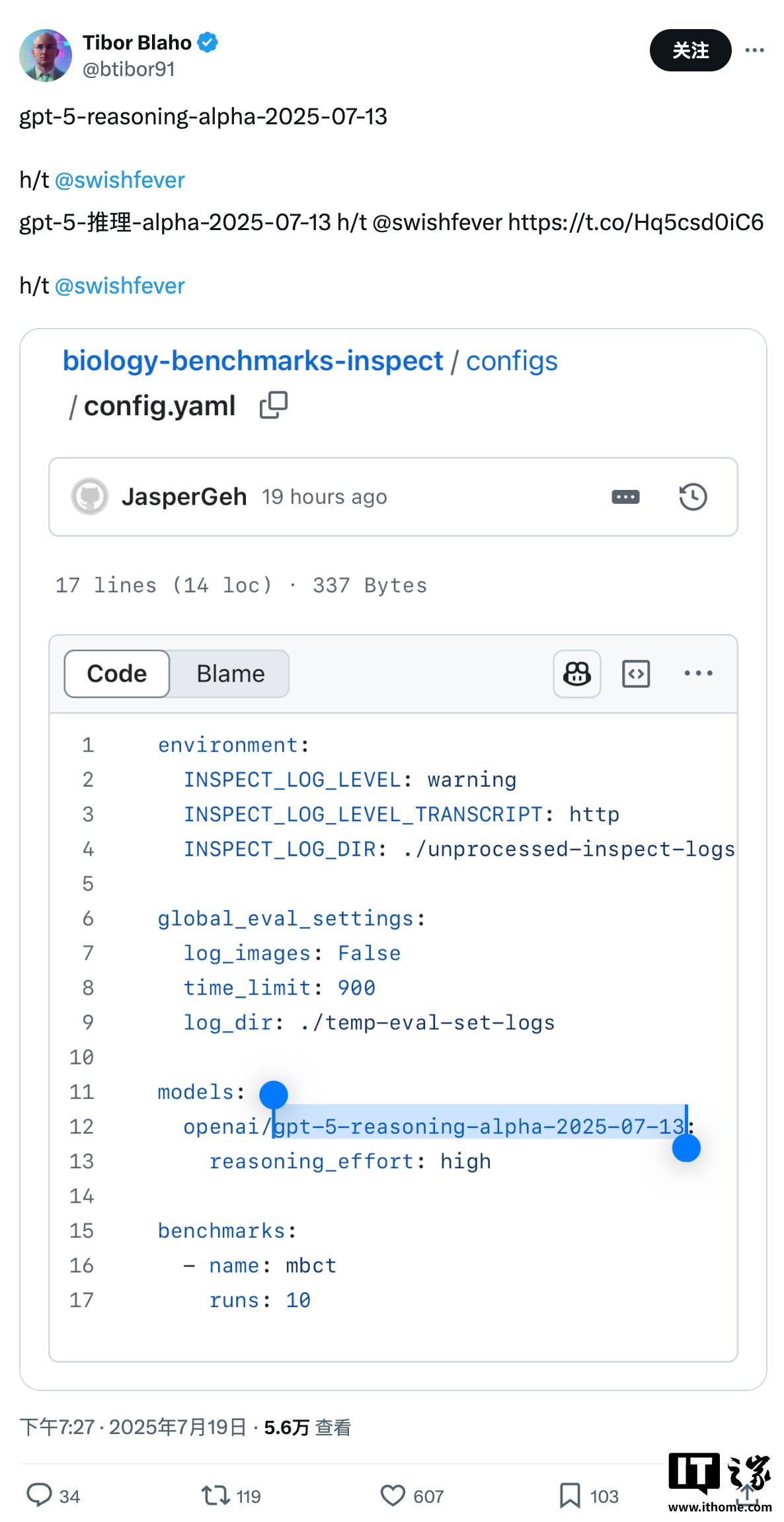Open Tibor Blaho's profile avatar
Image resolution: width=784 pixels, height=1522 pixels.
click(46, 56)
